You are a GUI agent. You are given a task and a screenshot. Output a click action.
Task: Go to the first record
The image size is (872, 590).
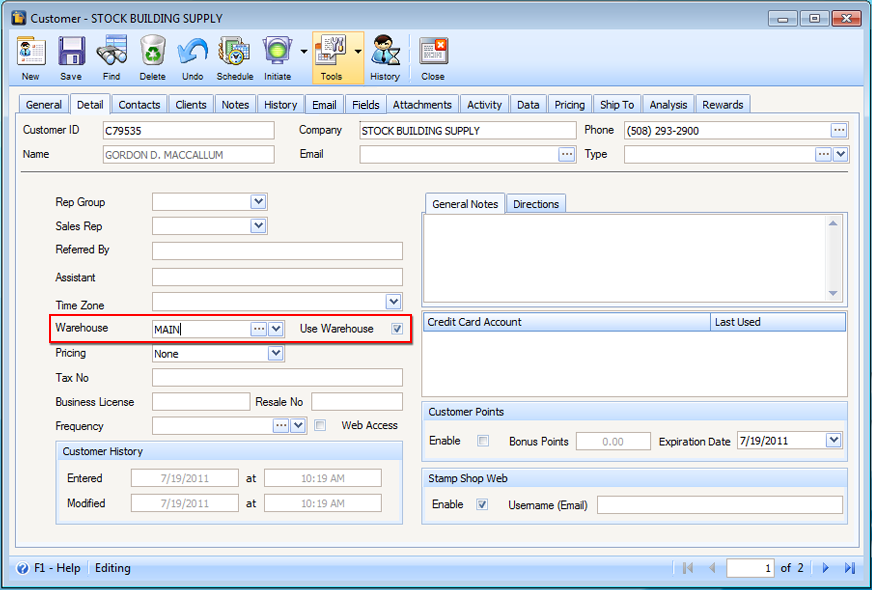[x=688, y=568]
